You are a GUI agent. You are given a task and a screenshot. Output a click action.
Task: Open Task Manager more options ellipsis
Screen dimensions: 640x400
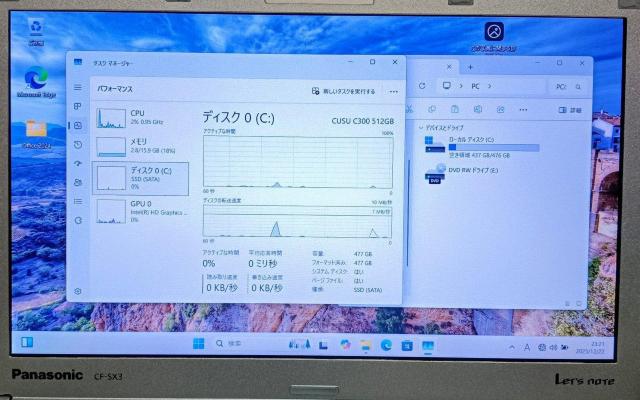(x=393, y=92)
